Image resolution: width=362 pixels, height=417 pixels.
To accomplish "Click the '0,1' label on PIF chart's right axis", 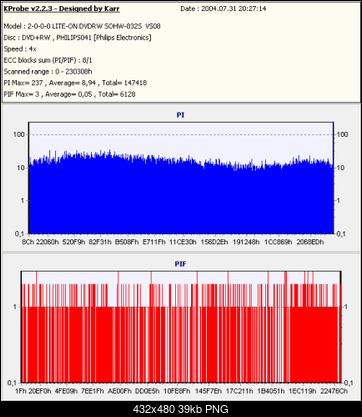I will coord(349,383).
